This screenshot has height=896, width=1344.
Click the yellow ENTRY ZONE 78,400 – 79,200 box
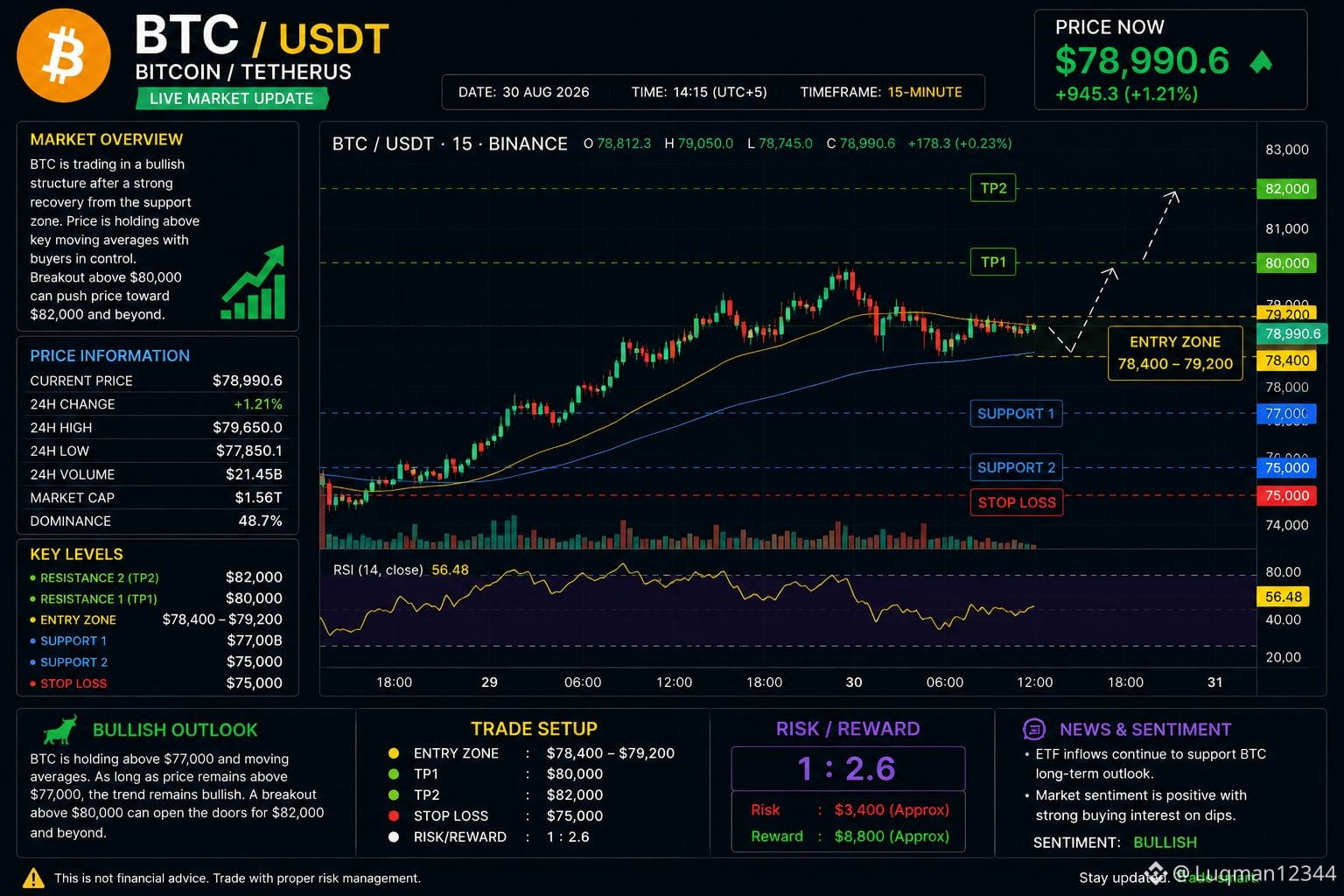[x=1175, y=353]
